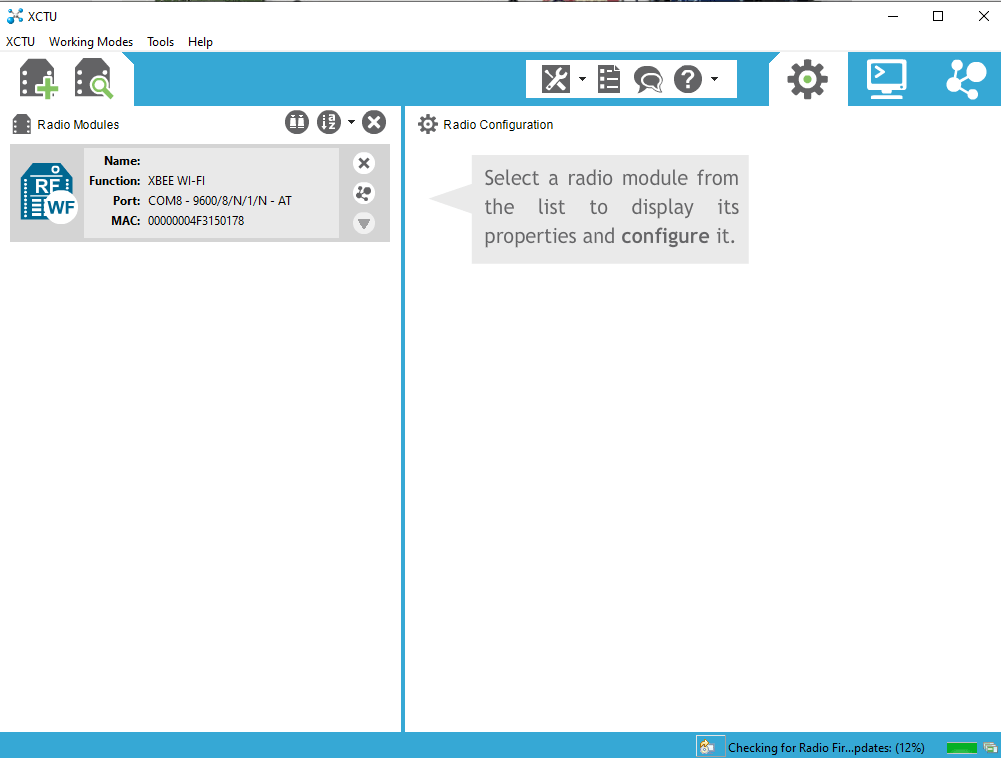Click the Add a radio module icon
Screen dimensions: 1001x758
(39, 79)
